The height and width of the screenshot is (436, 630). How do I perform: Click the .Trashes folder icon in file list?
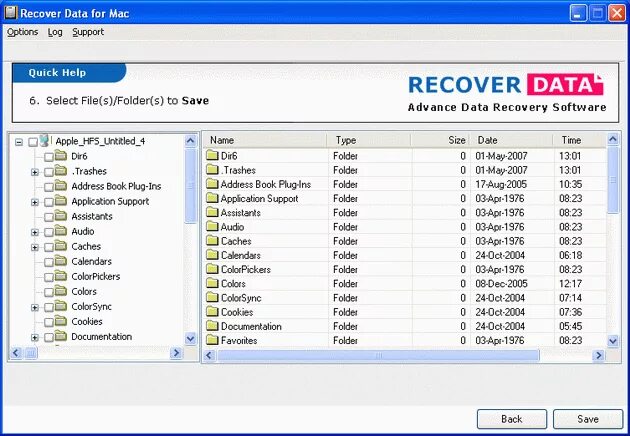[212, 170]
